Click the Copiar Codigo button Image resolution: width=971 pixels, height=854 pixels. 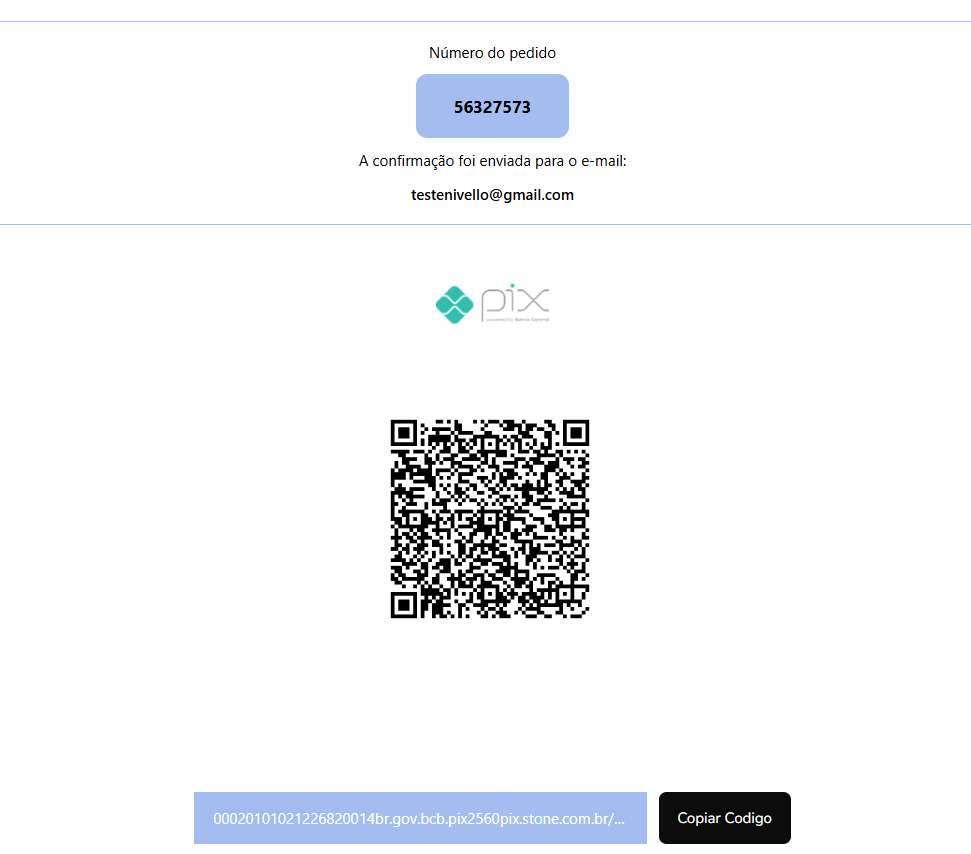click(x=725, y=817)
